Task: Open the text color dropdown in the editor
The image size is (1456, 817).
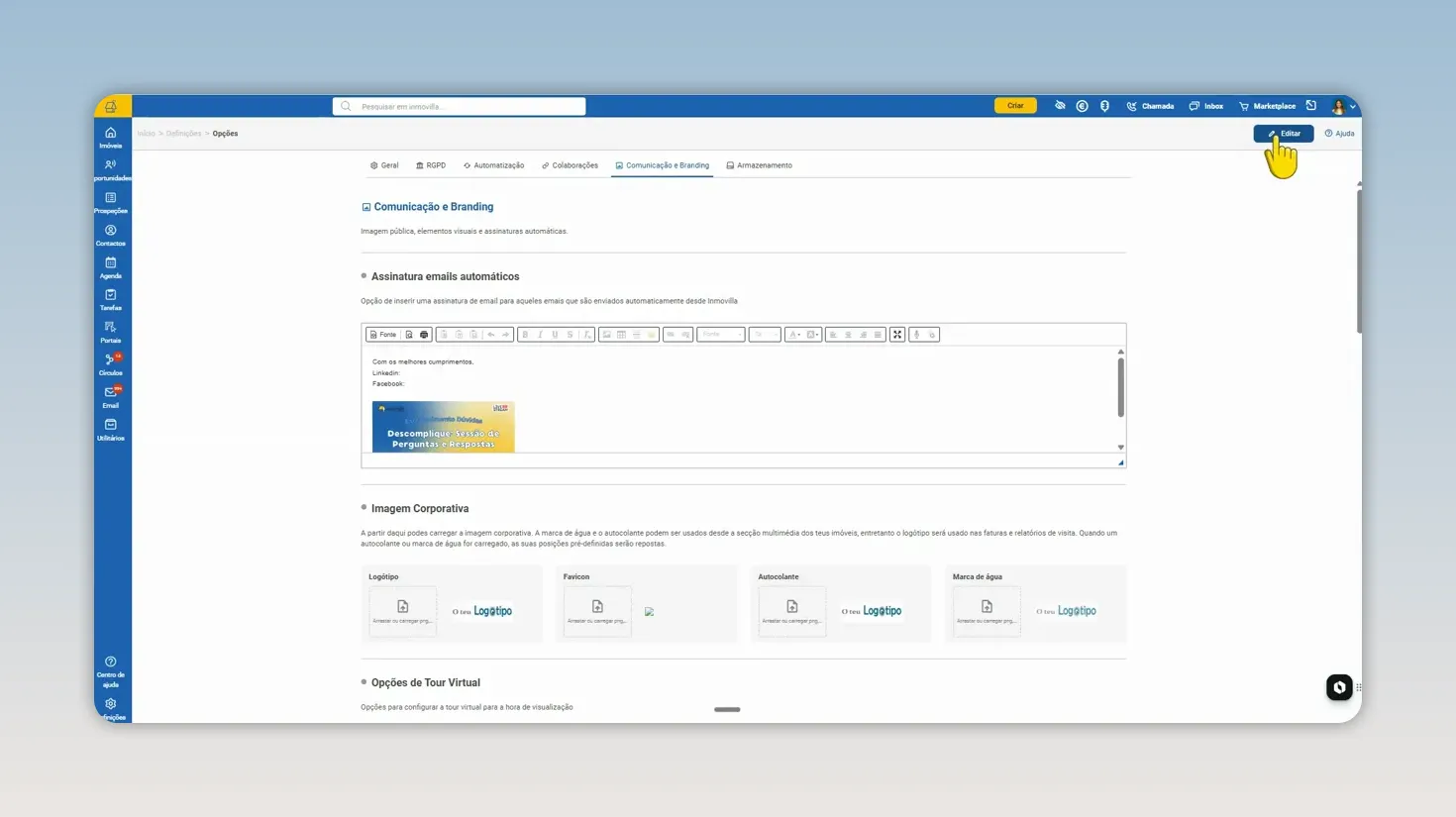Action: click(794, 335)
